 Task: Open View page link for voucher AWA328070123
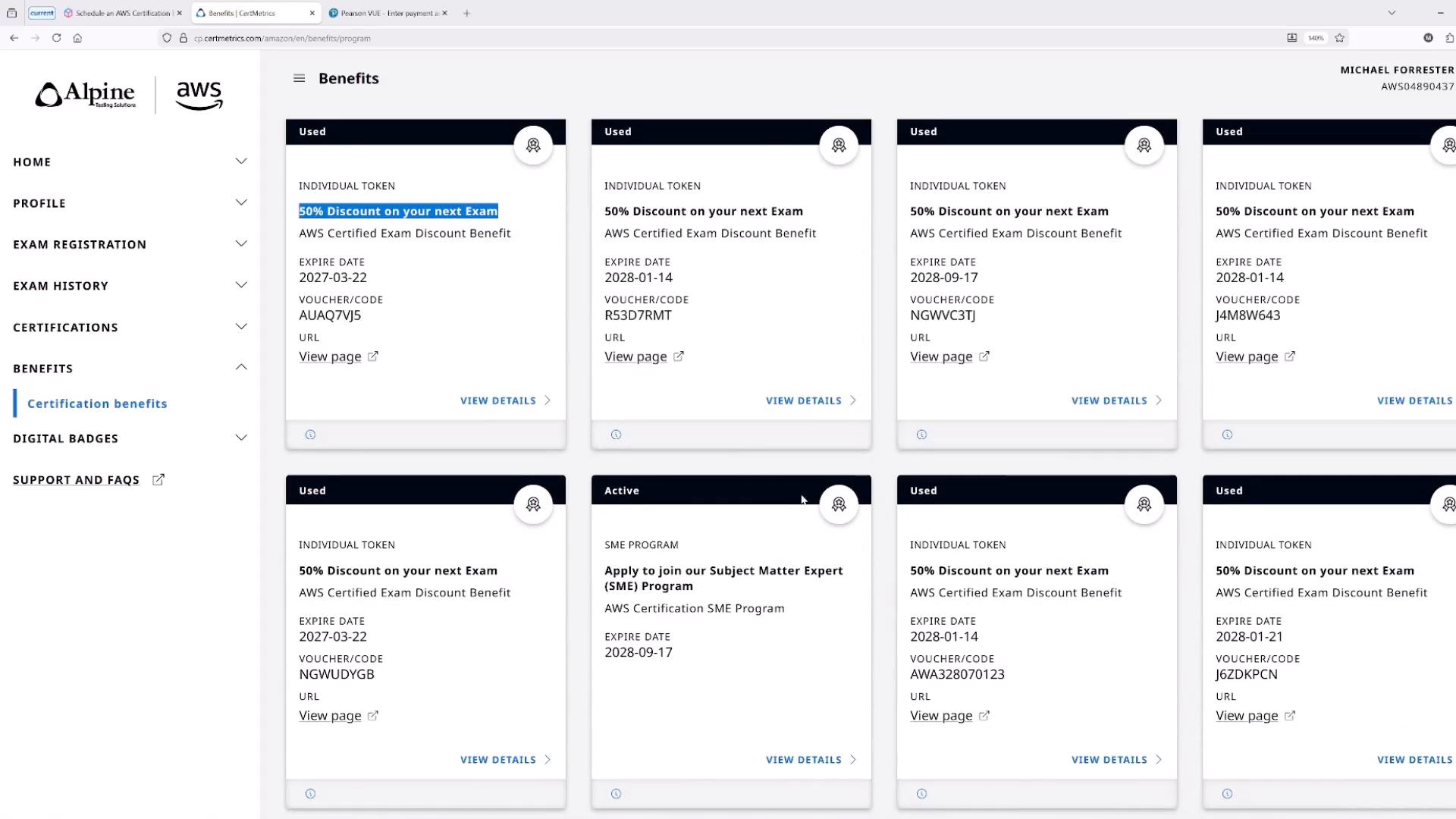[949, 716]
